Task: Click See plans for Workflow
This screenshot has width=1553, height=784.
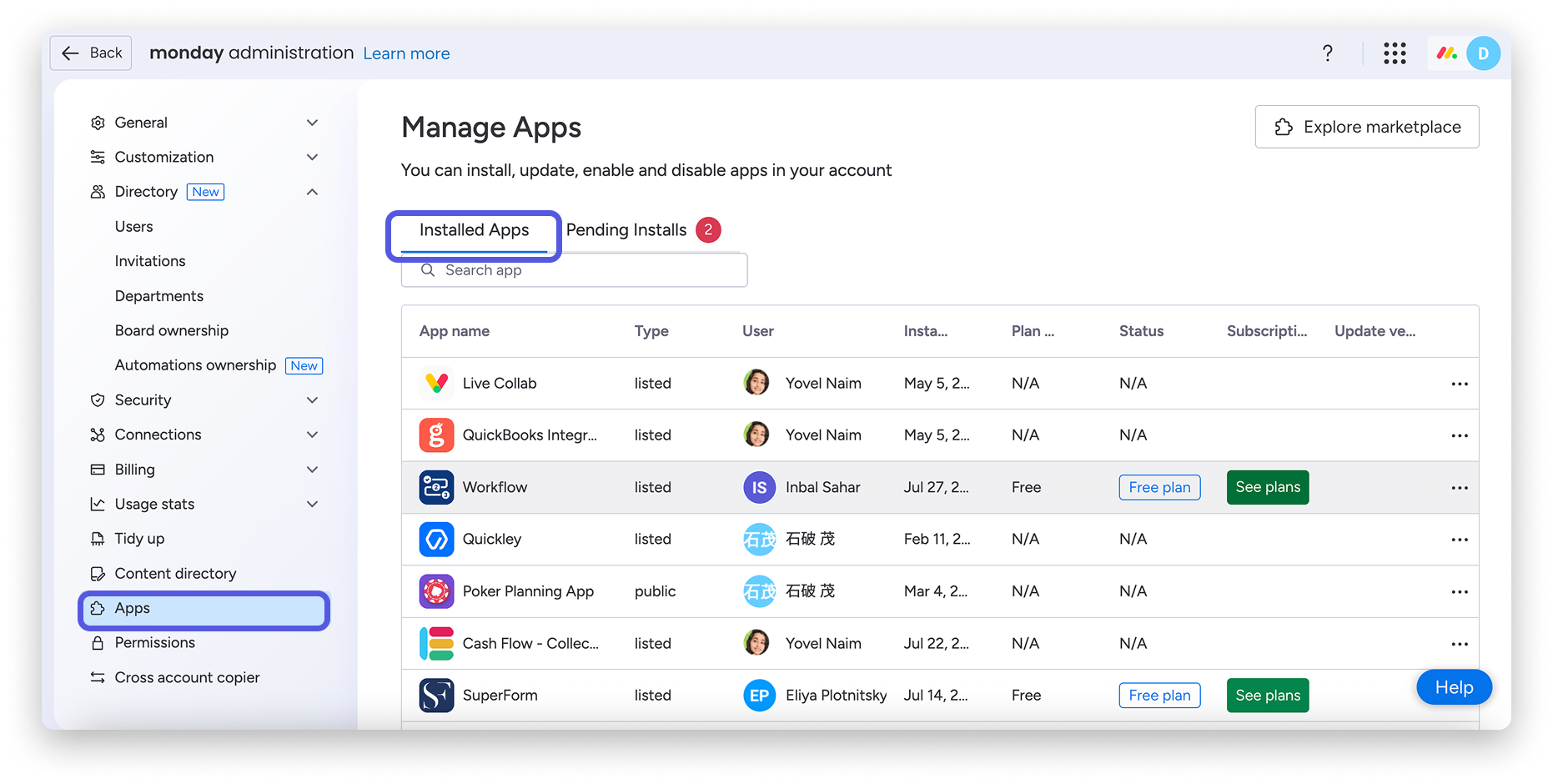Action: pyautogui.click(x=1268, y=488)
